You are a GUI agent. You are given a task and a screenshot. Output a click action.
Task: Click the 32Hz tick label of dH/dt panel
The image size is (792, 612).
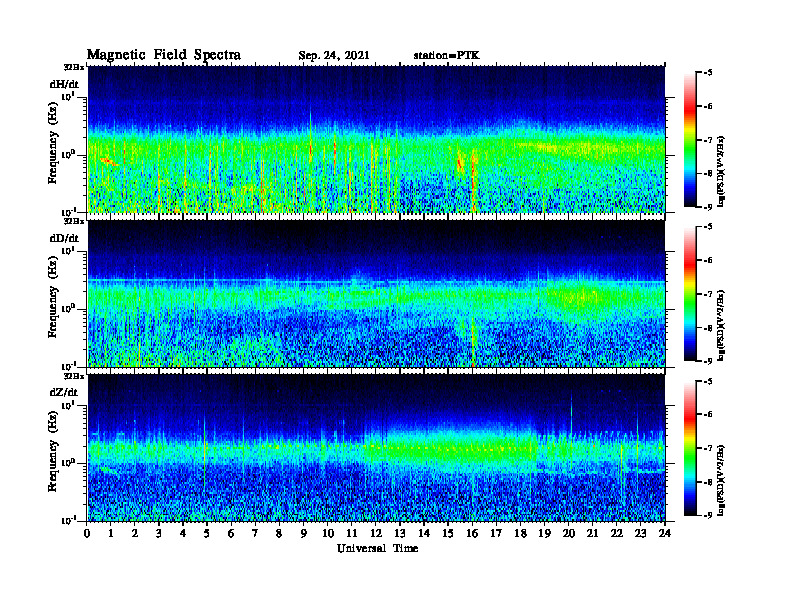(x=74, y=67)
